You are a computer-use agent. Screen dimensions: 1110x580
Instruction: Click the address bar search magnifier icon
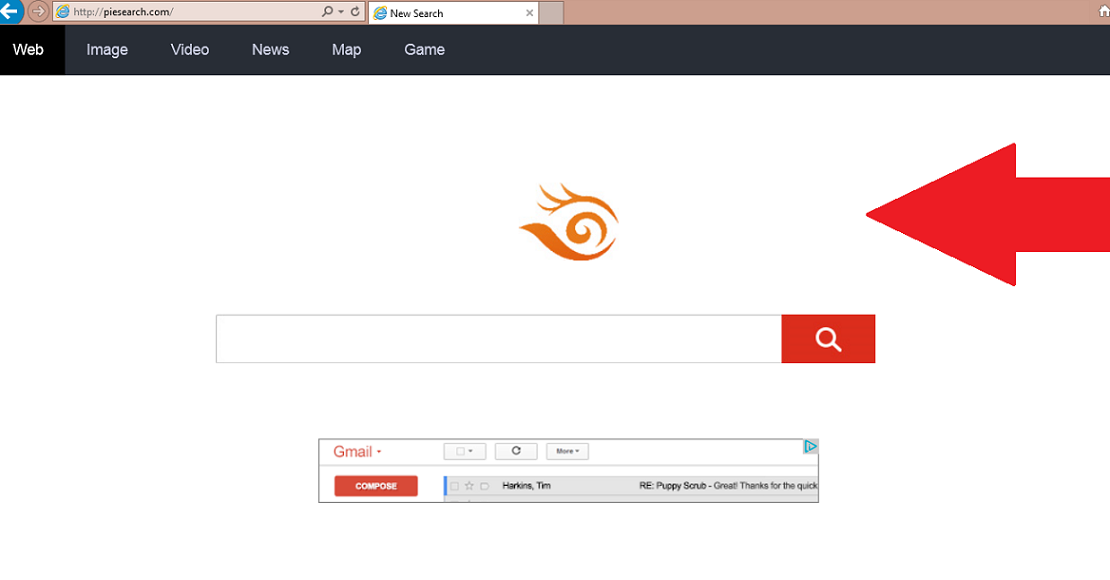coord(327,11)
